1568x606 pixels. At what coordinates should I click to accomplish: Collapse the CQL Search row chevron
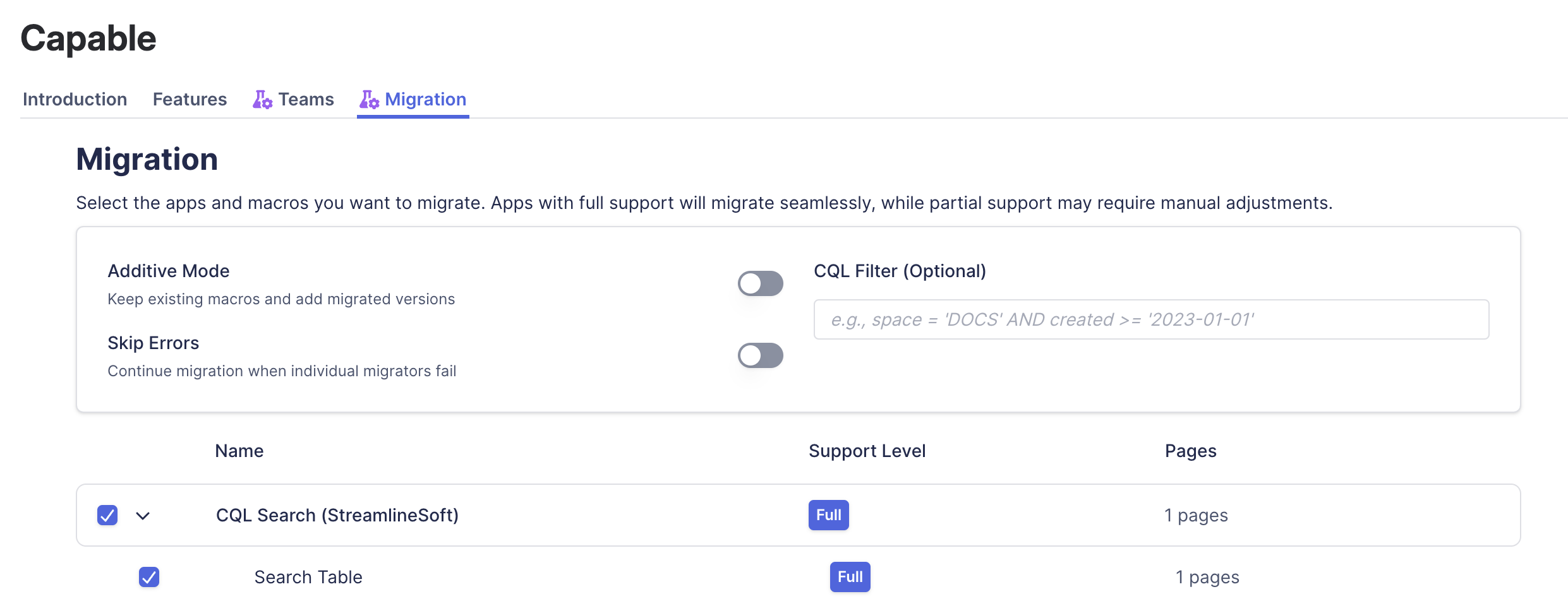coord(143,516)
